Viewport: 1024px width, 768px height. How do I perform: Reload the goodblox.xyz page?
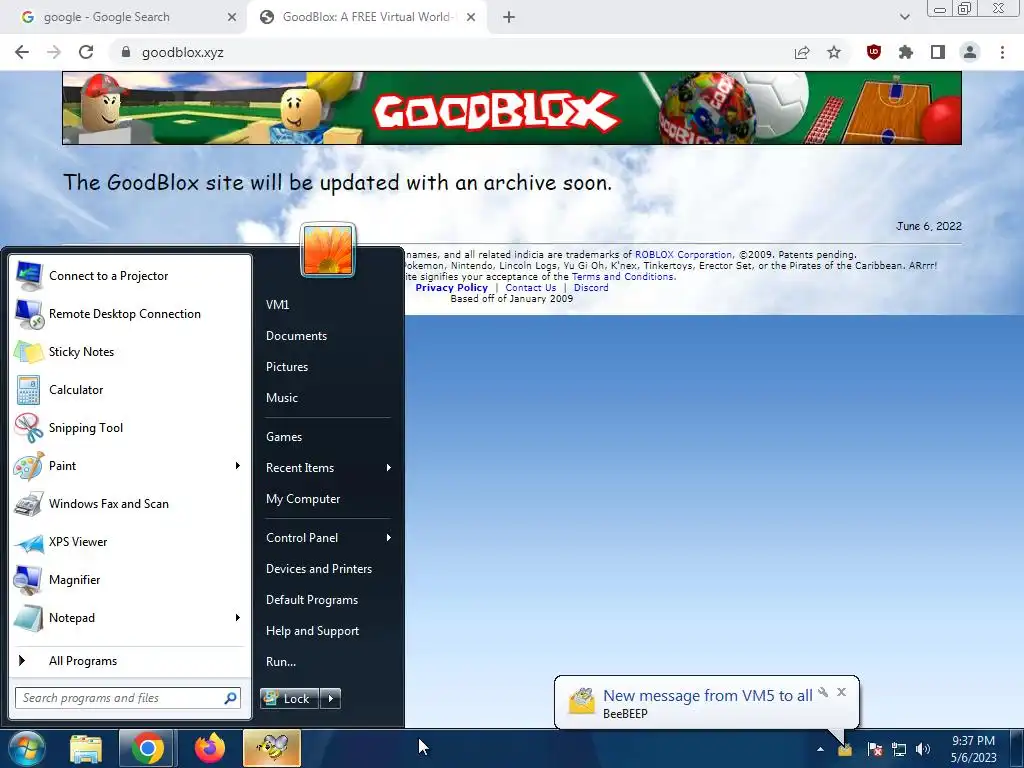click(86, 52)
